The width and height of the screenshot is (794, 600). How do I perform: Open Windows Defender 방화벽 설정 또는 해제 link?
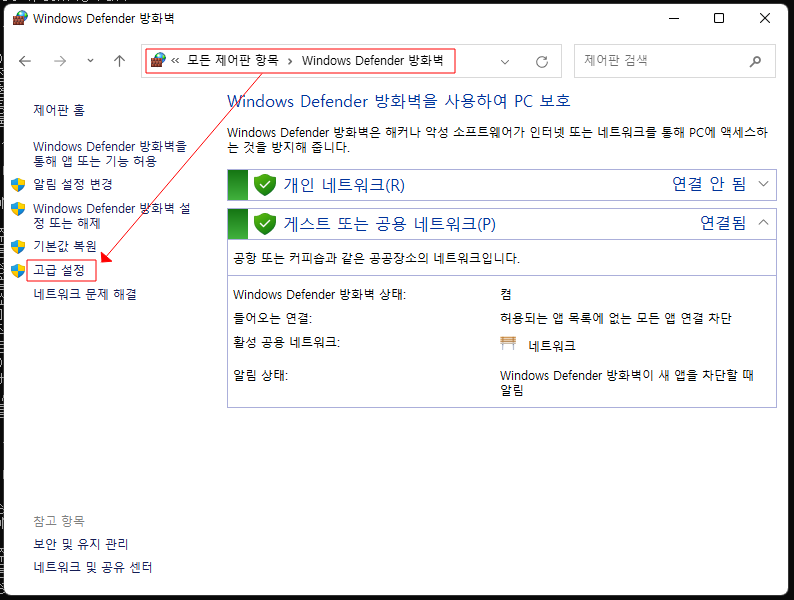click(x=111, y=216)
